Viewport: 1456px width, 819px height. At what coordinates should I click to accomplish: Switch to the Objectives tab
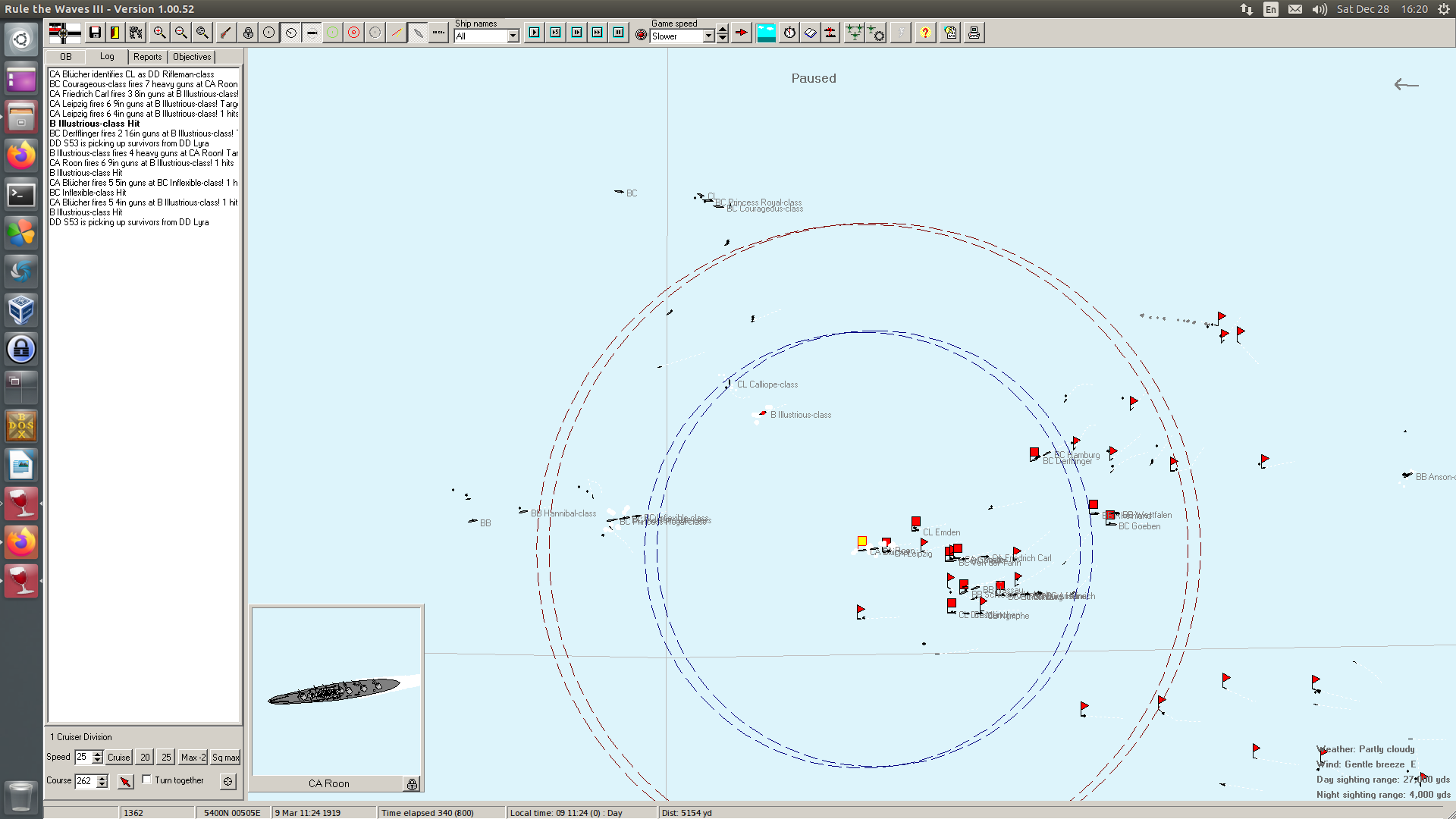[x=192, y=57]
